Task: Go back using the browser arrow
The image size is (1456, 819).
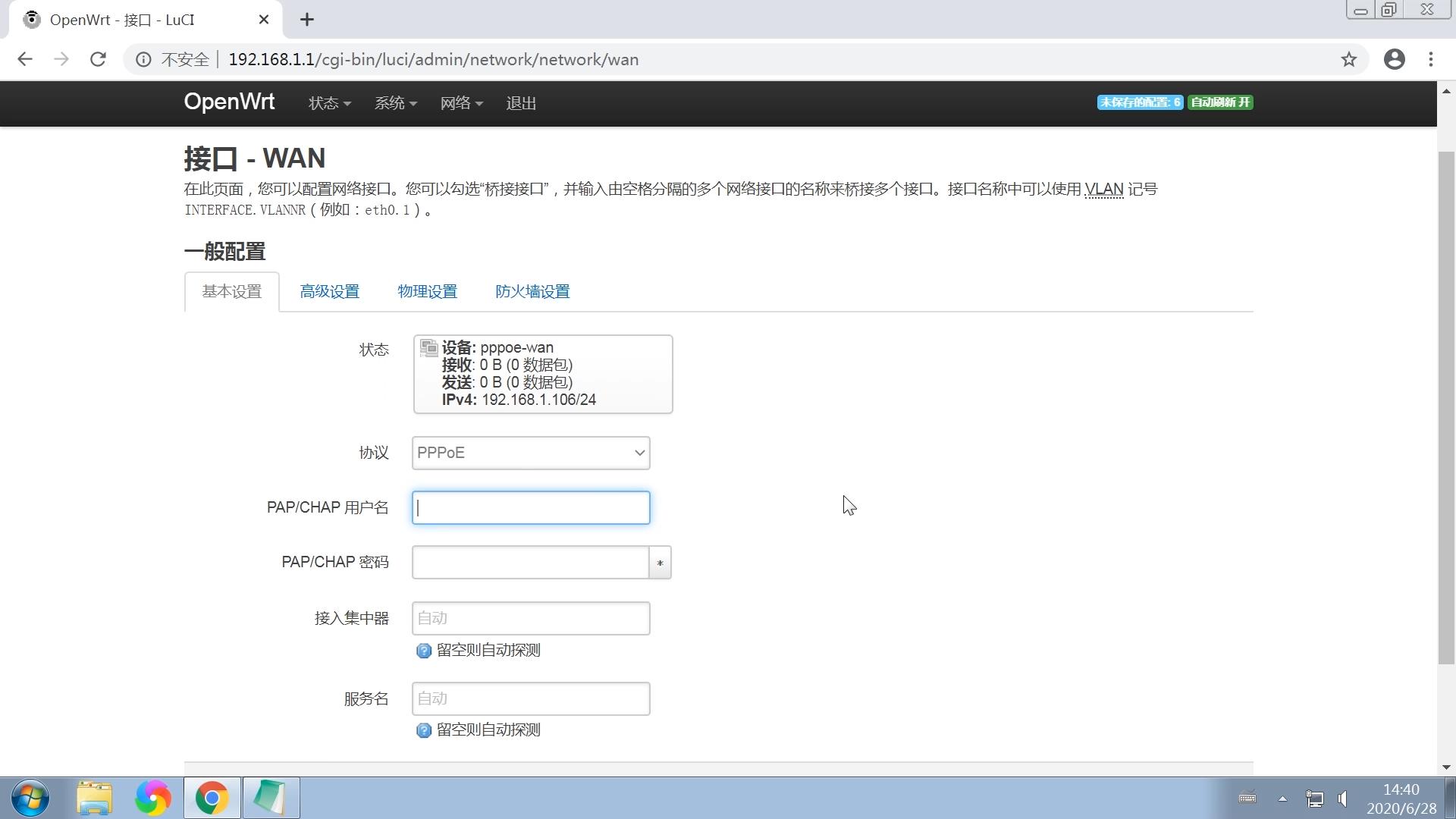Action: click(25, 59)
